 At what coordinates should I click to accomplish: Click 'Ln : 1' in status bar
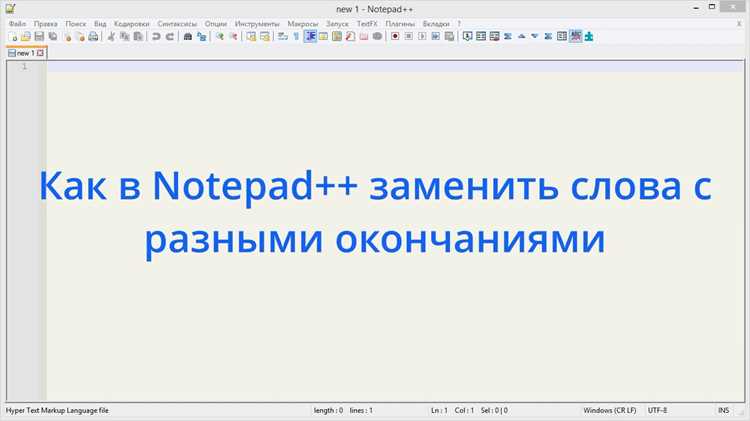(x=439, y=410)
